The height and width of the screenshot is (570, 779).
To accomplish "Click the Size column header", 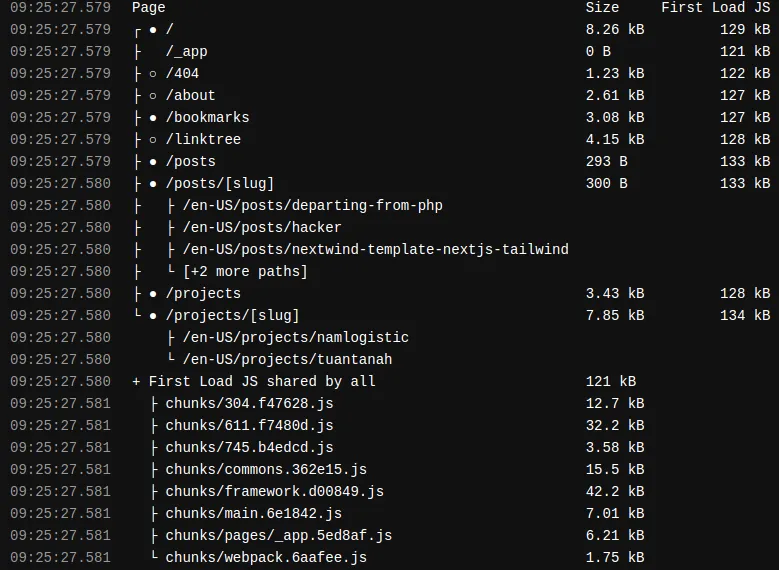I will pos(602,8).
